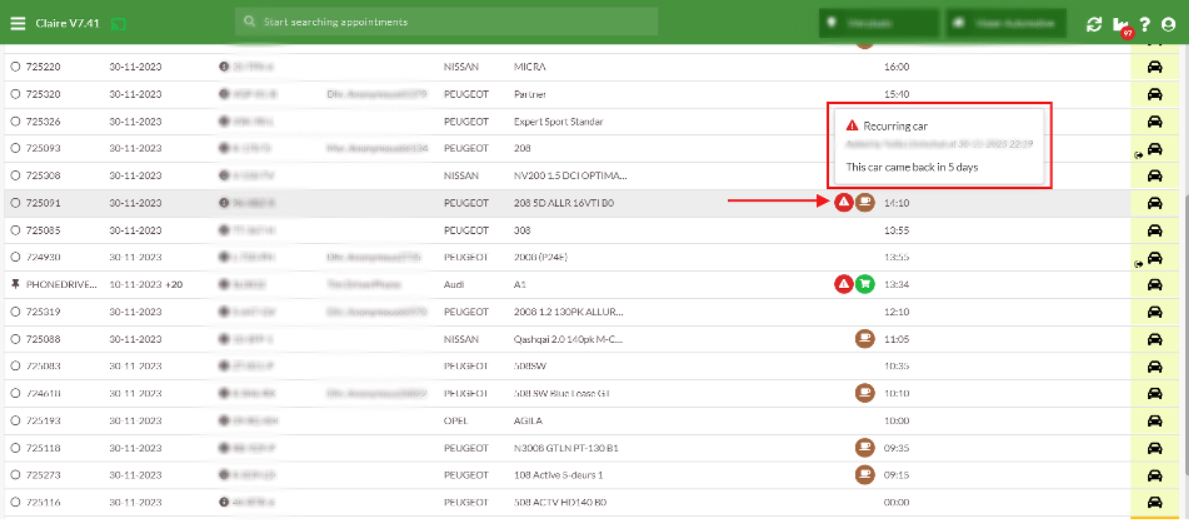Click the car icon on row 725091

coord(1155,202)
